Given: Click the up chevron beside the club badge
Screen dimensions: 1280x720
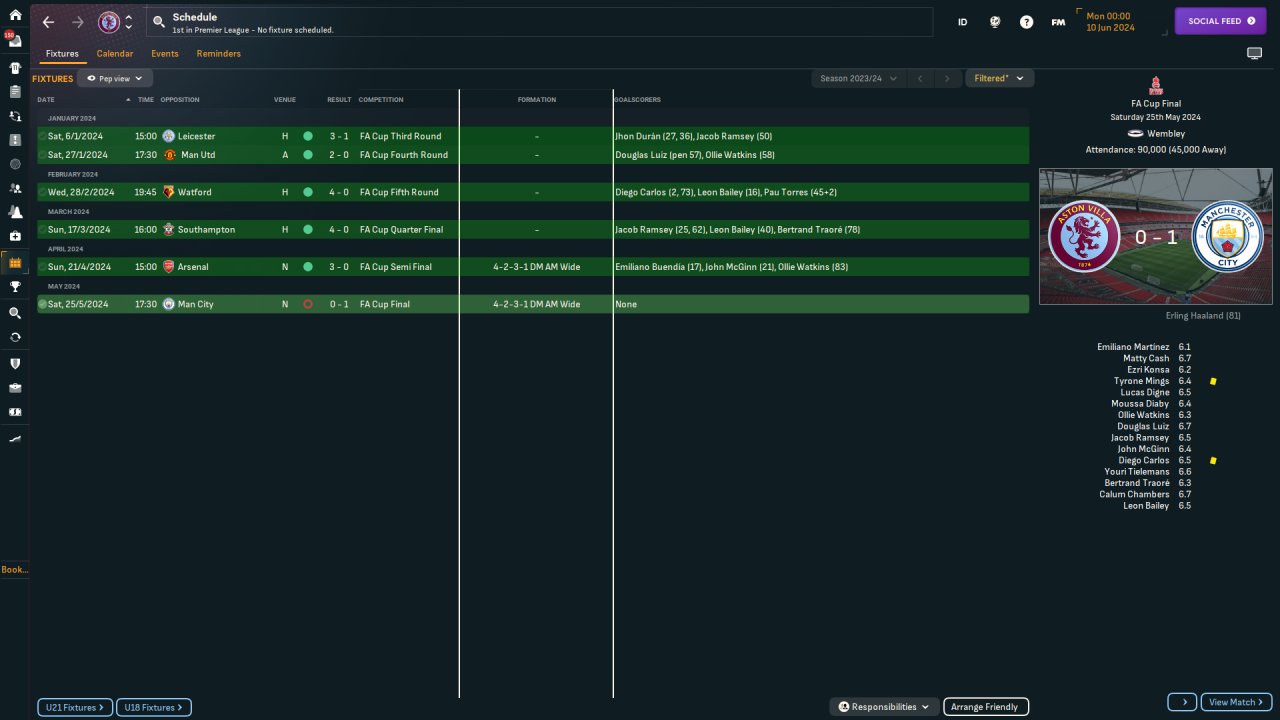Looking at the screenshot, I should coord(129,17).
